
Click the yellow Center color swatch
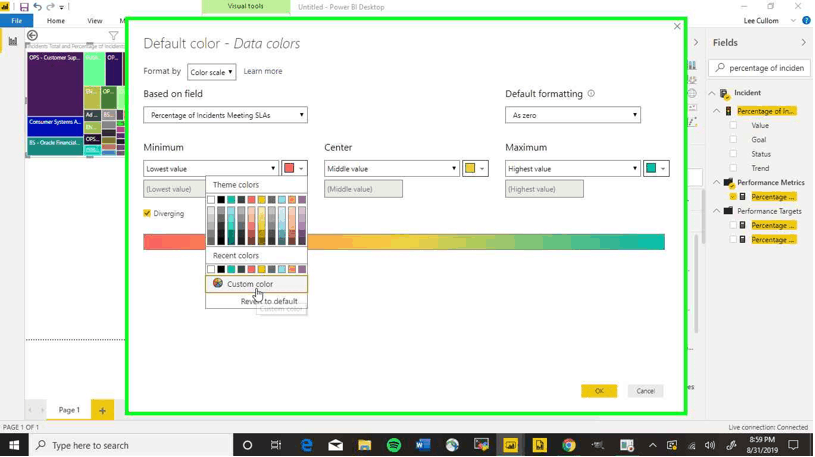(470, 169)
